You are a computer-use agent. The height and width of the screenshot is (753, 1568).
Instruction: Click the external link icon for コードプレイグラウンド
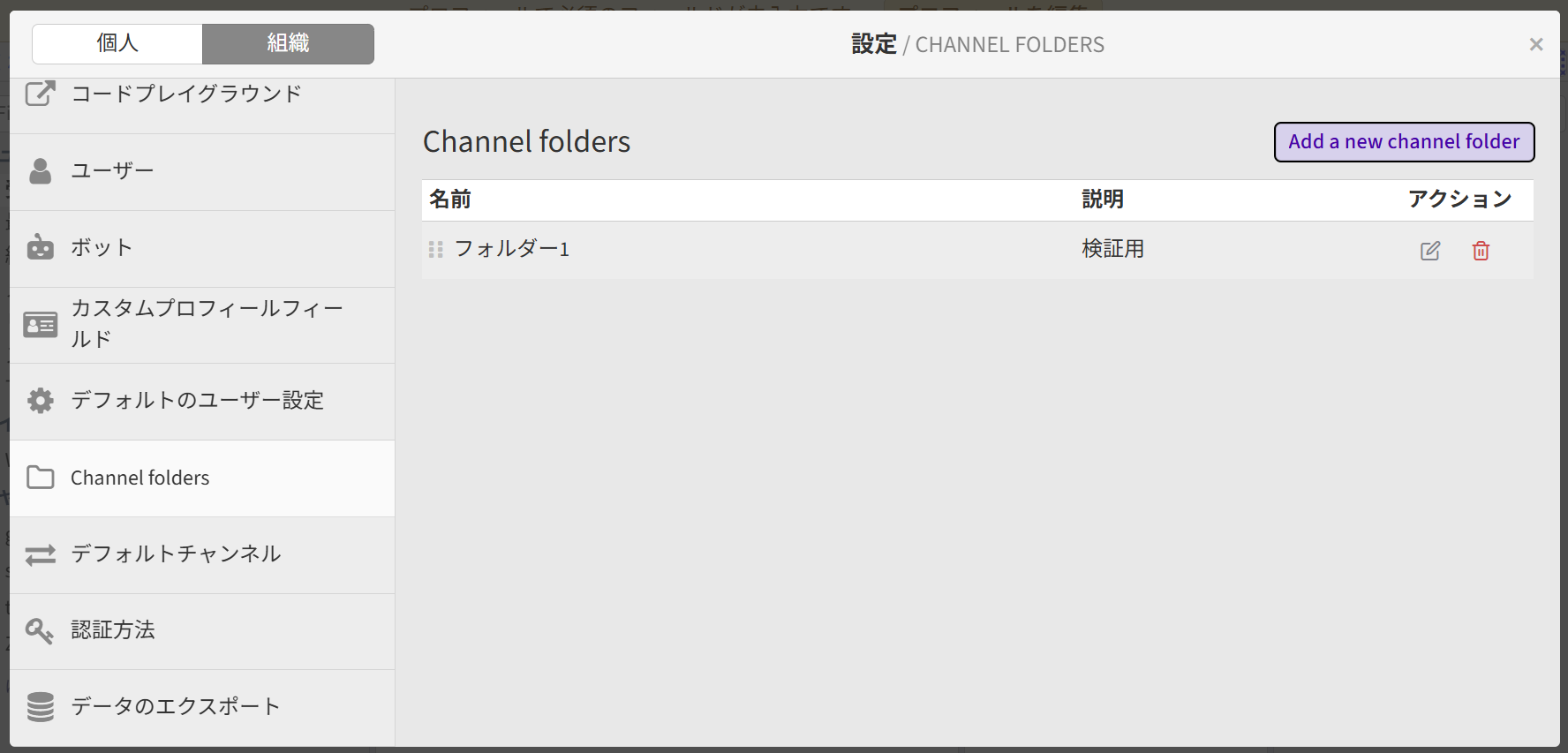pyautogui.click(x=41, y=94)
